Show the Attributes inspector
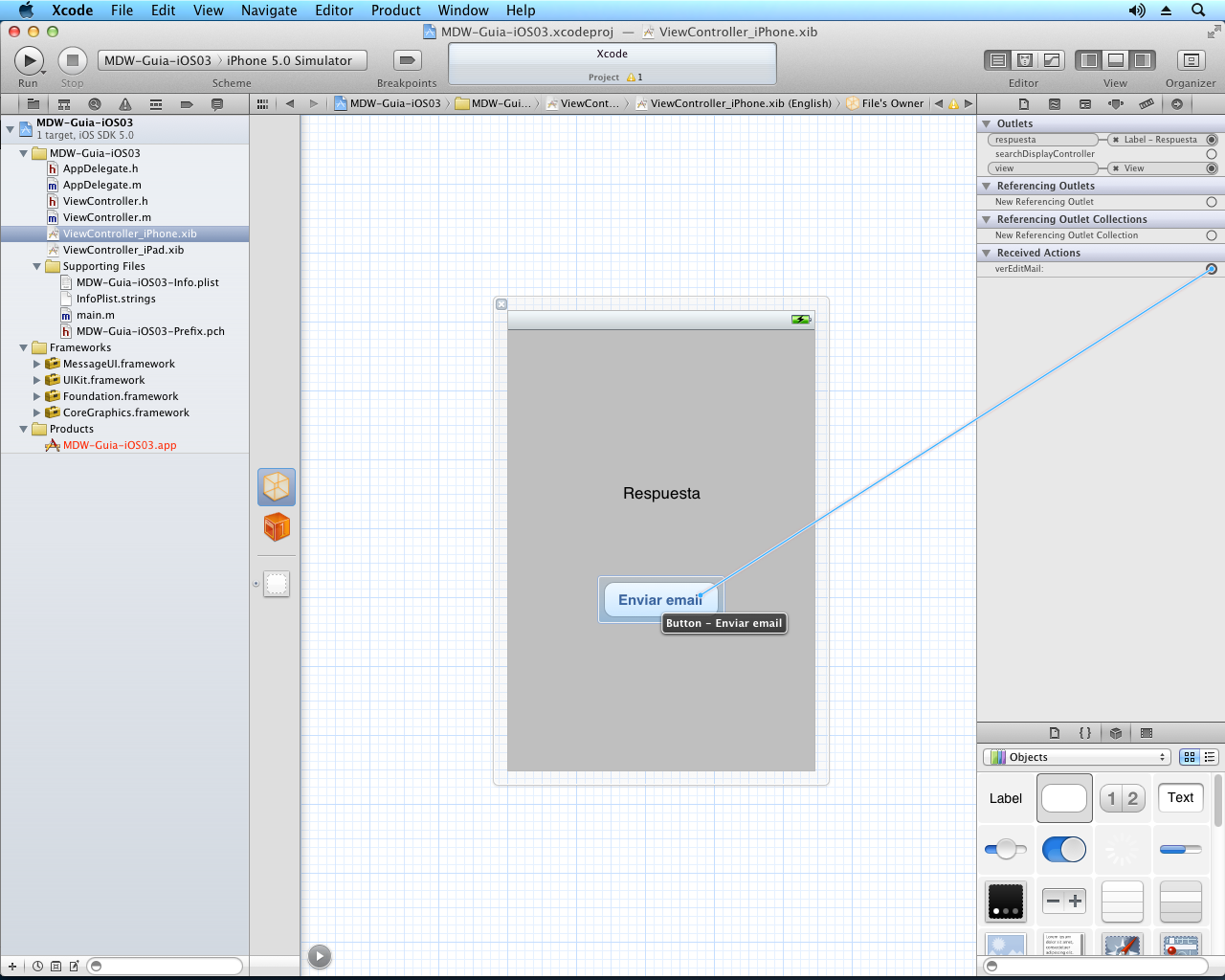The width and height of the screenshot is (1225, 980). tap(1116, 103)
